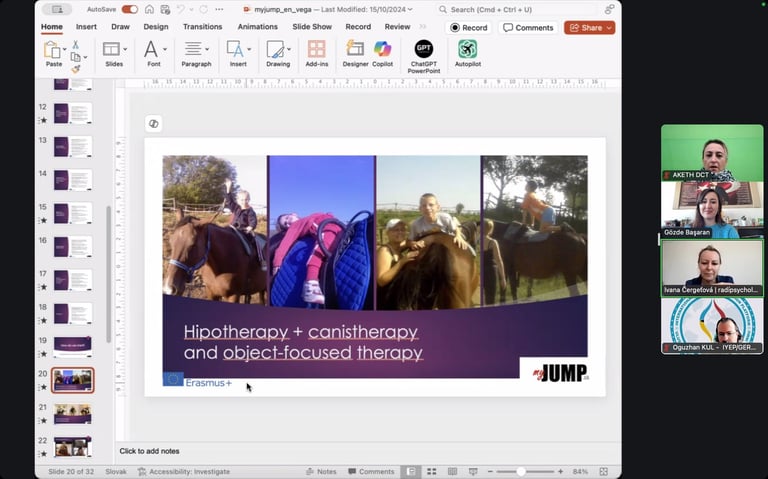Expand the Paste dropdown arrow
Screen dimensions: 768x479
tap(65, 49)
